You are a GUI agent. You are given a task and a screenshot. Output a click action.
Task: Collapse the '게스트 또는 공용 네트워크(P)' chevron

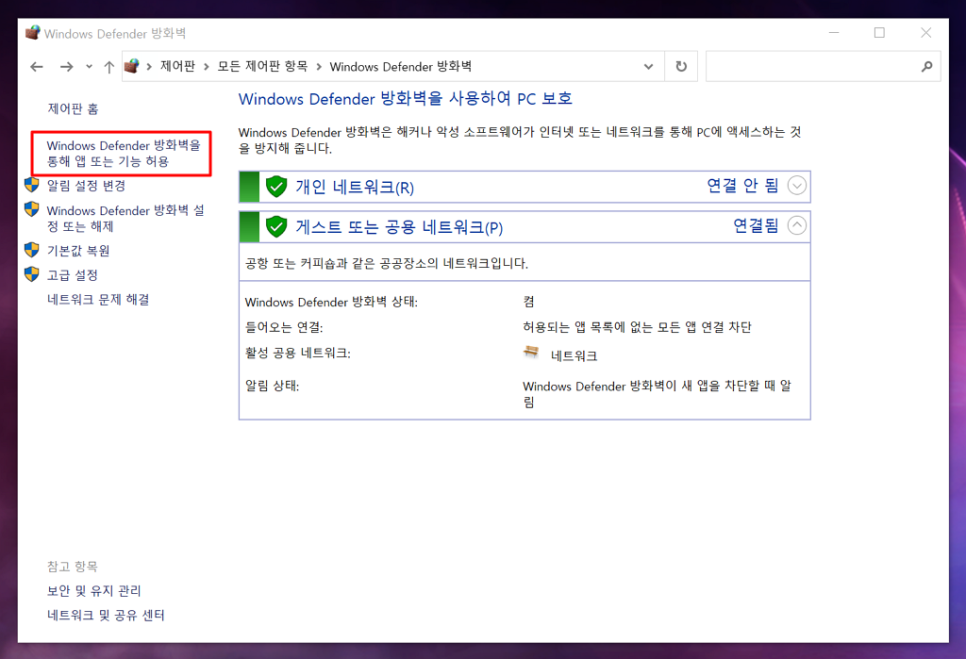797,225
